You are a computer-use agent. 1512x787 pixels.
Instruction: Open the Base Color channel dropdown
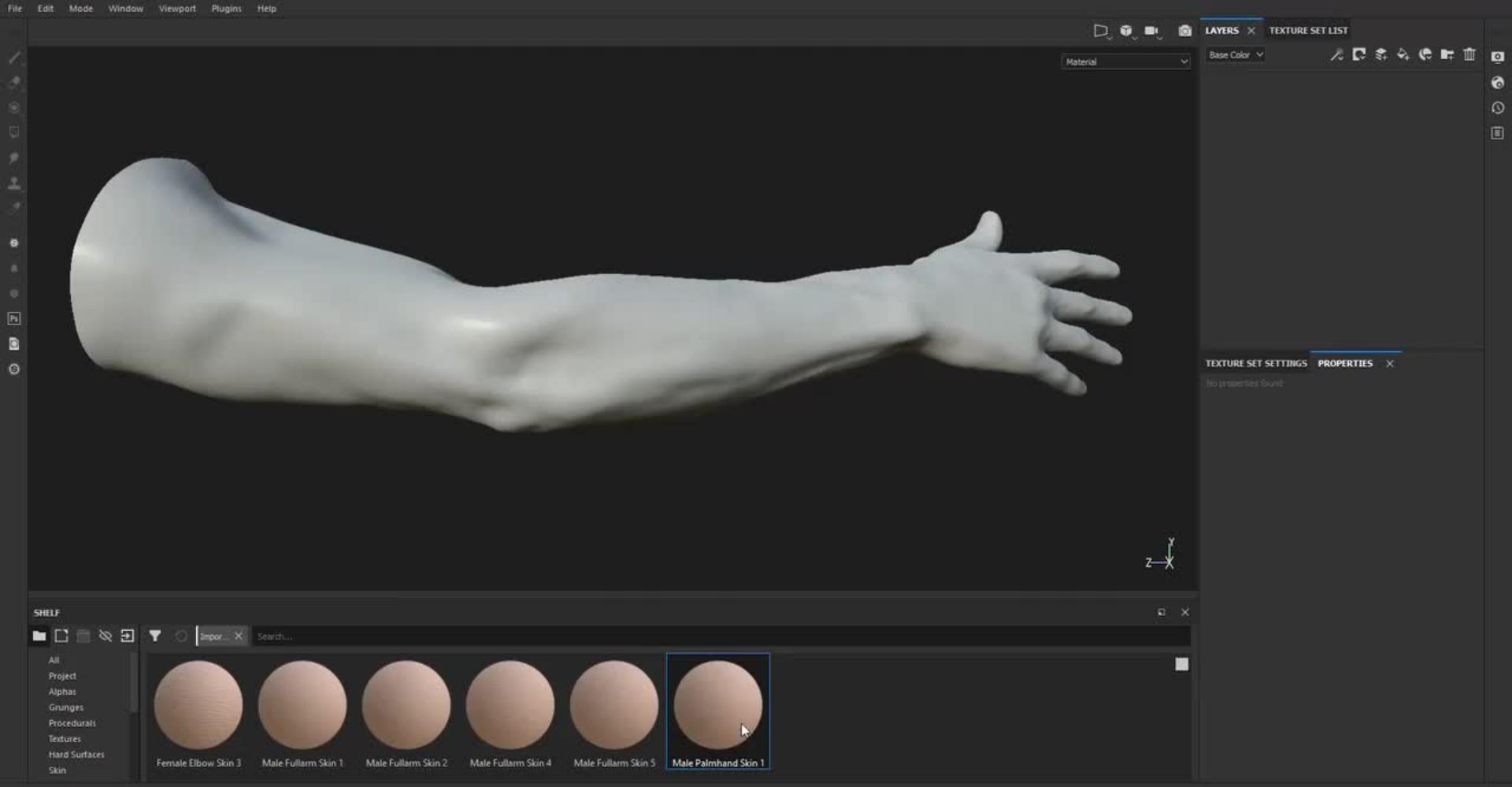coord(1236,54)
